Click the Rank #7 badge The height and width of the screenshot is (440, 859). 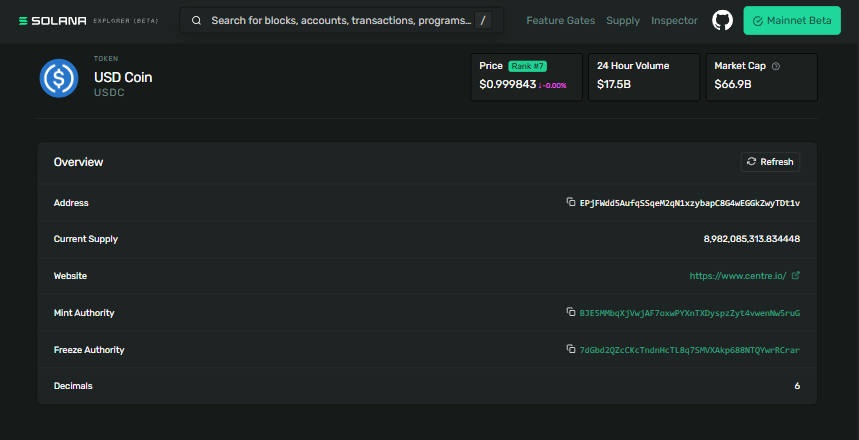(x=528, y=66)
